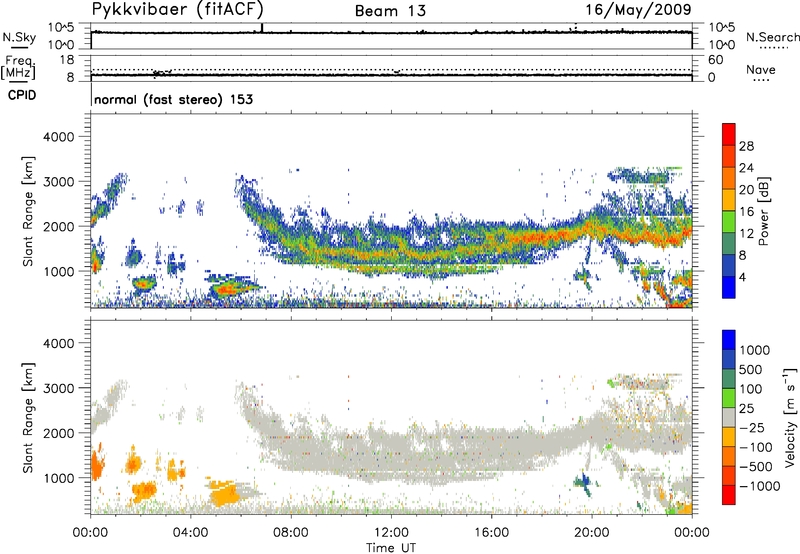
Task: Click the "-25" label on velocity colorbar
Action: (752, 427)
